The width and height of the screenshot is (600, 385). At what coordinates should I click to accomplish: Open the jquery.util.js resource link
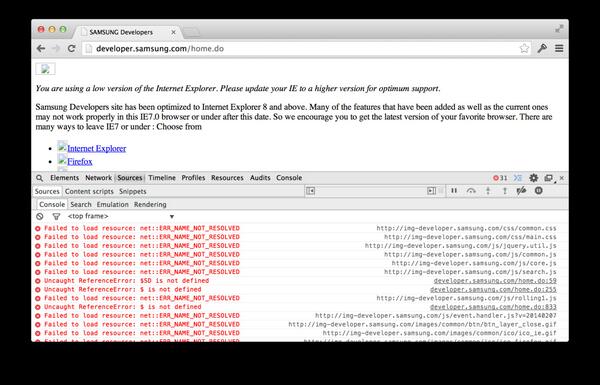[461, 246]
